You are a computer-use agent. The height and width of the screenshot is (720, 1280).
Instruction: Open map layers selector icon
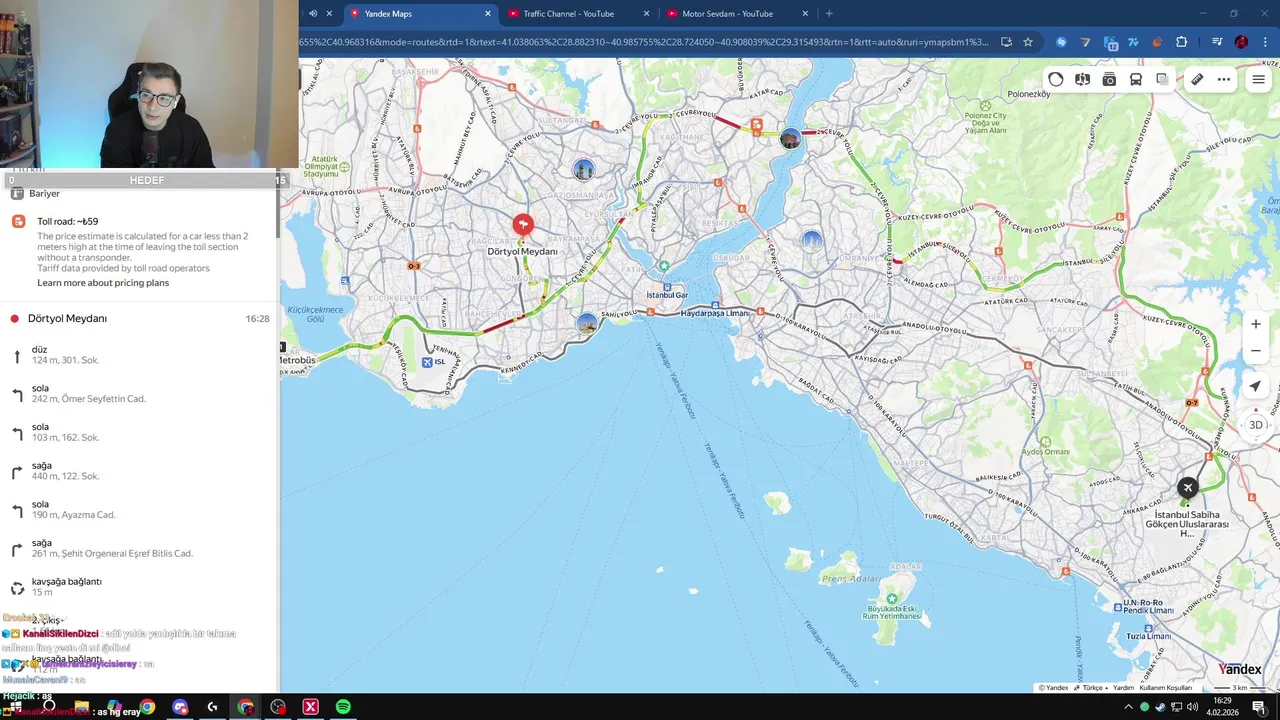point(1162,80)
